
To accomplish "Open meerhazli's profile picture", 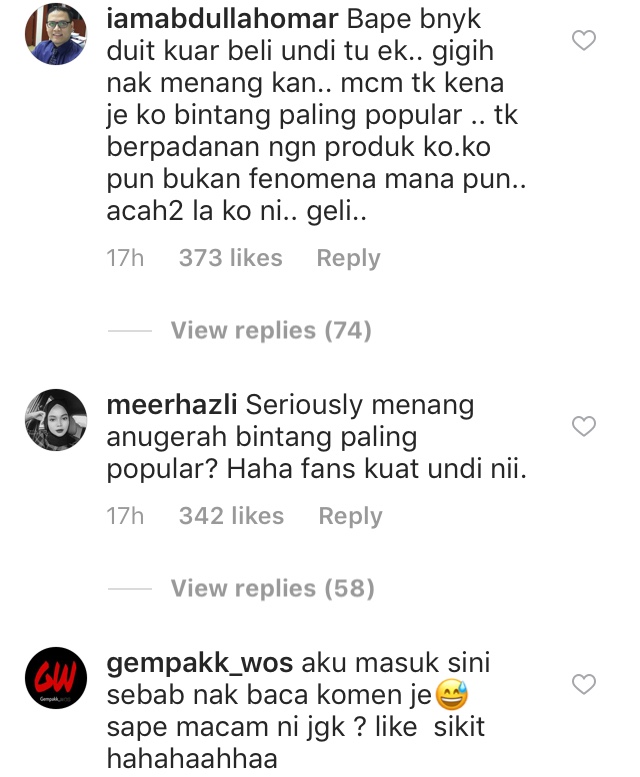I will 56,420.
